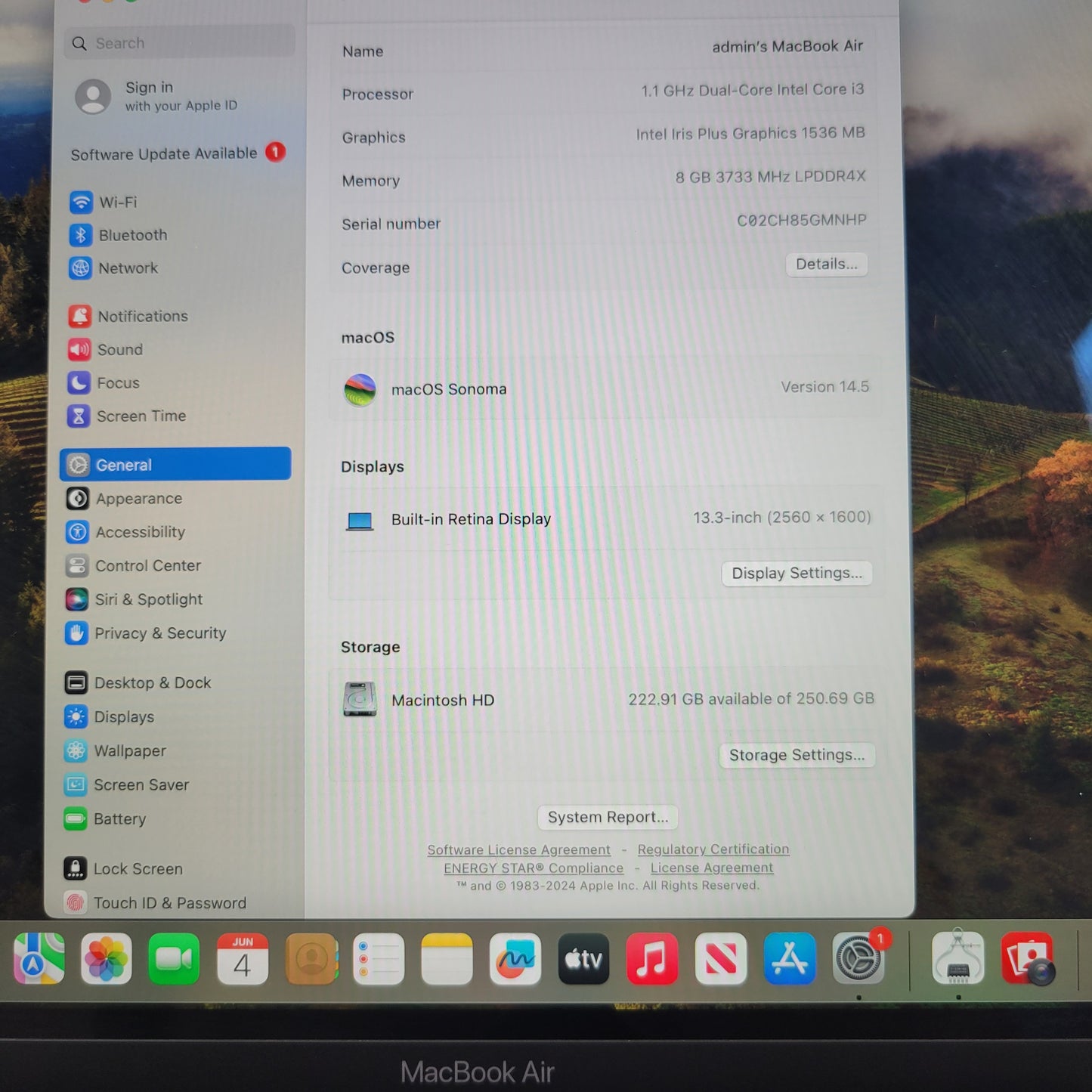Click the search magnifier icon
1092x1092 pixels.
click(79, 44)
